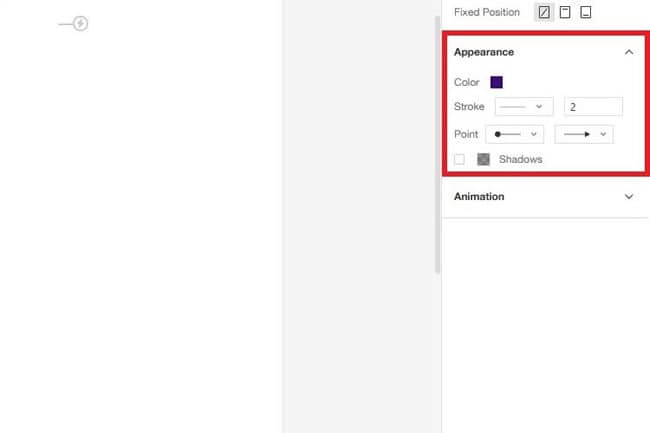Click the Appearance section header

(484, 52)
